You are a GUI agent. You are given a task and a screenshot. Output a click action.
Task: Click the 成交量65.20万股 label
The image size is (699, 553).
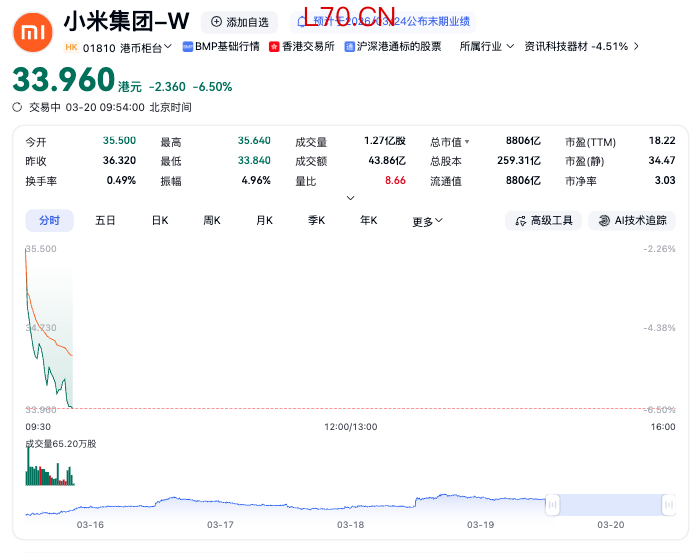point(61,444)
